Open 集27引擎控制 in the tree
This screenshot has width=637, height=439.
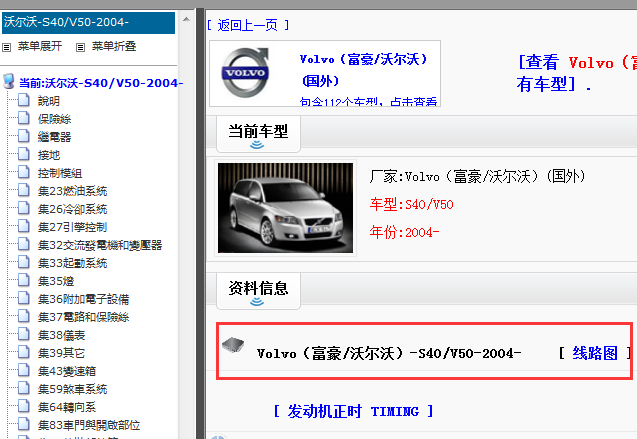pos(72,227)
